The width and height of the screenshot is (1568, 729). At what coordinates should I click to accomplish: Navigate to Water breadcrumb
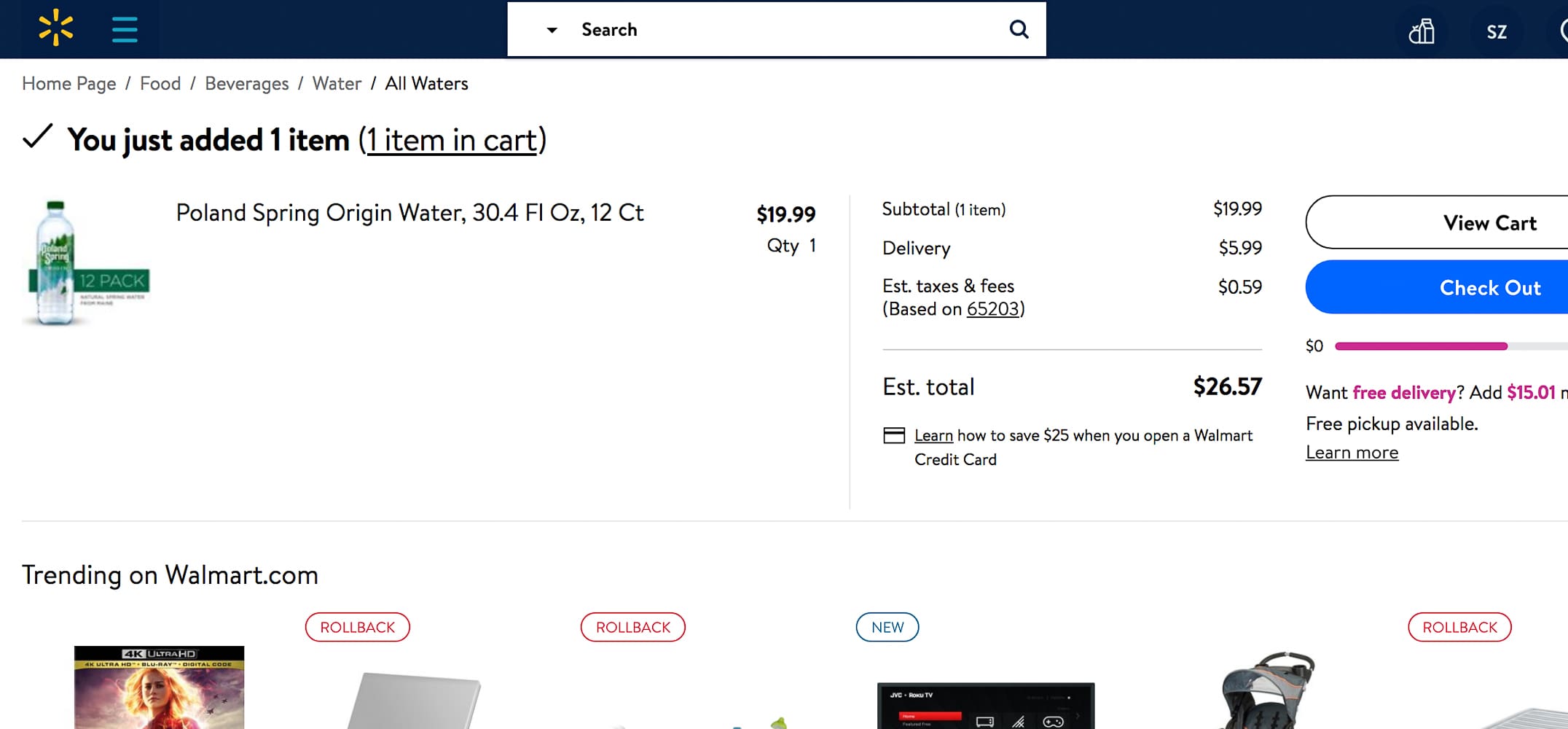tap(337, 84)
